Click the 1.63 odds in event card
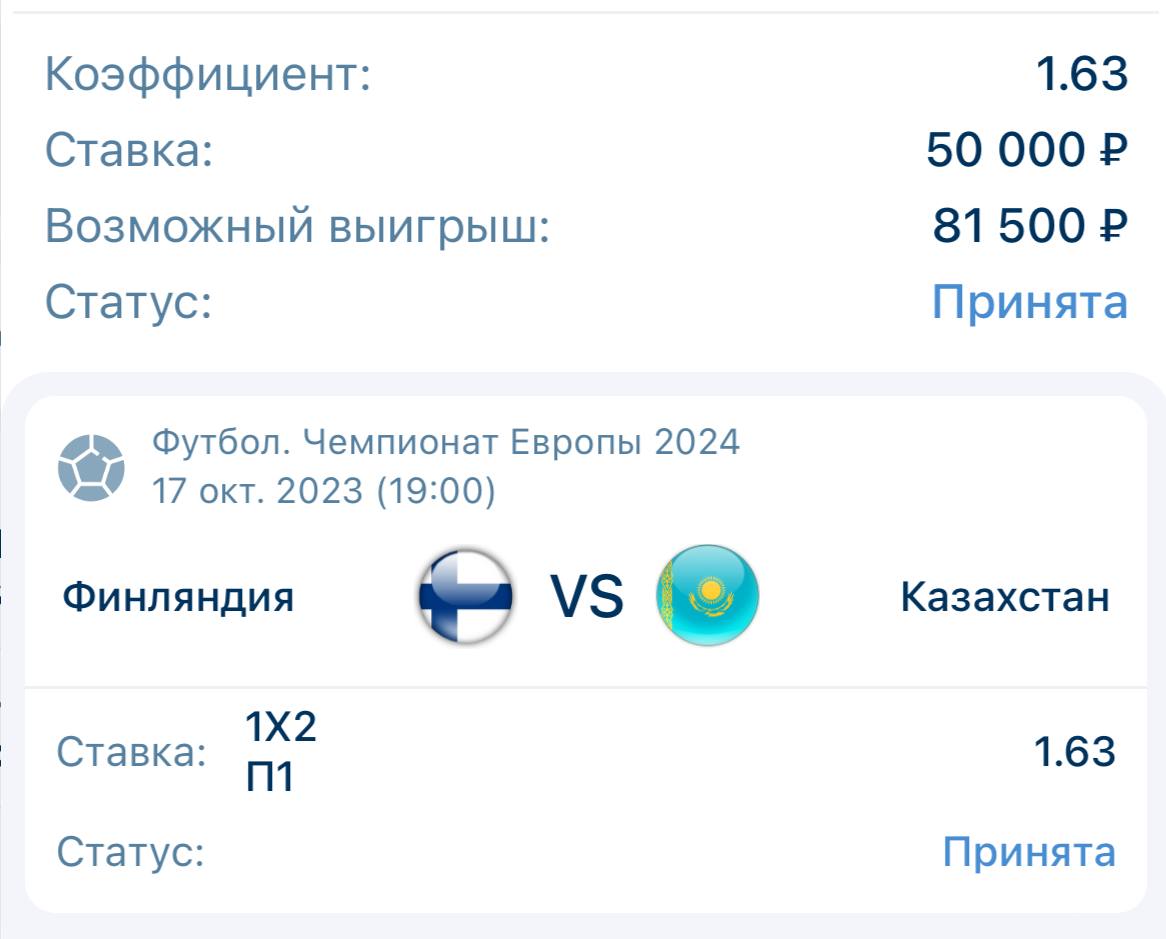This screenshot has height=939, width=1166. click(x=1074, y=752)
